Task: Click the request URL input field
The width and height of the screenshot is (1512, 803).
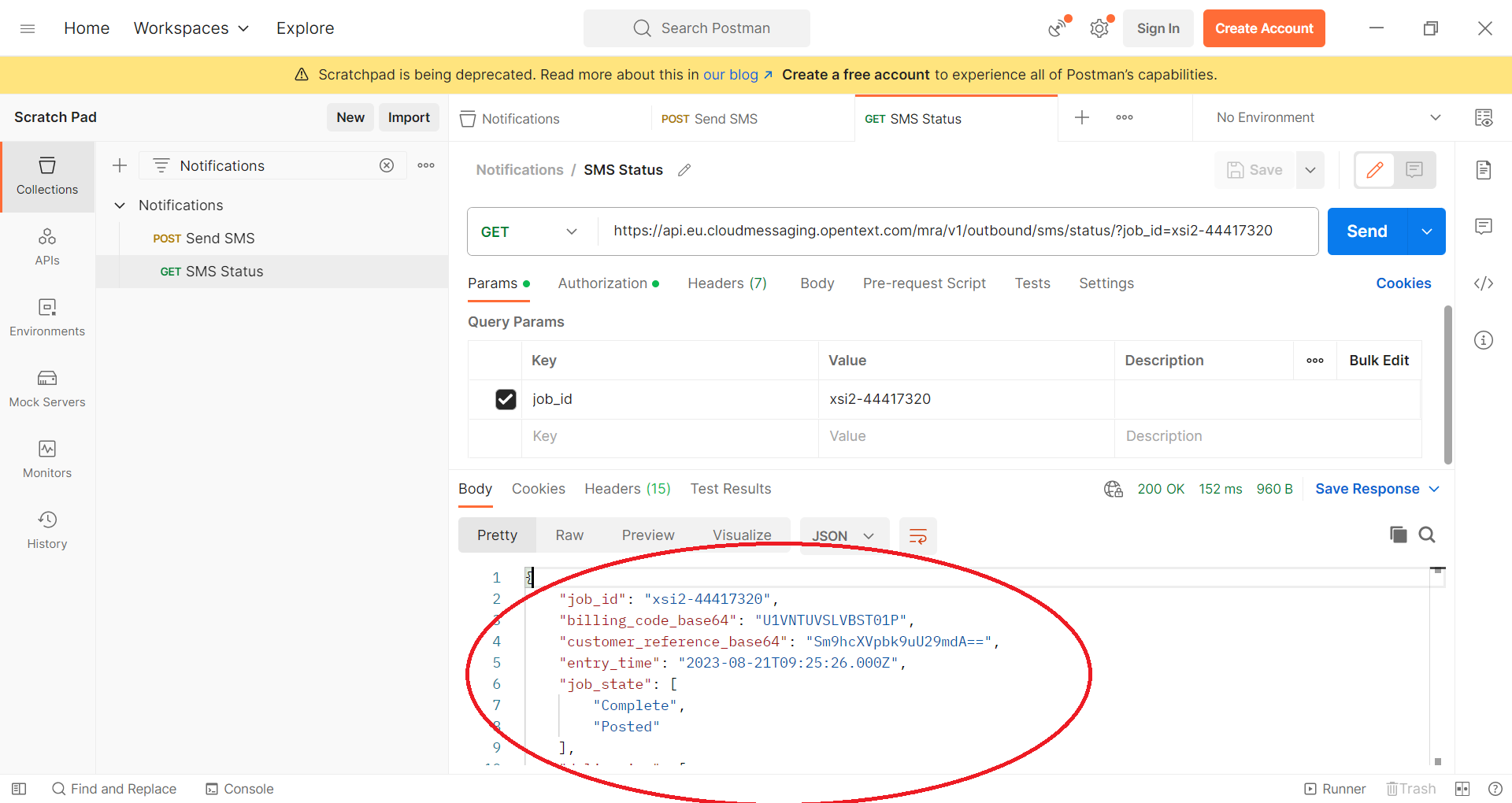Action: point(942,231)
